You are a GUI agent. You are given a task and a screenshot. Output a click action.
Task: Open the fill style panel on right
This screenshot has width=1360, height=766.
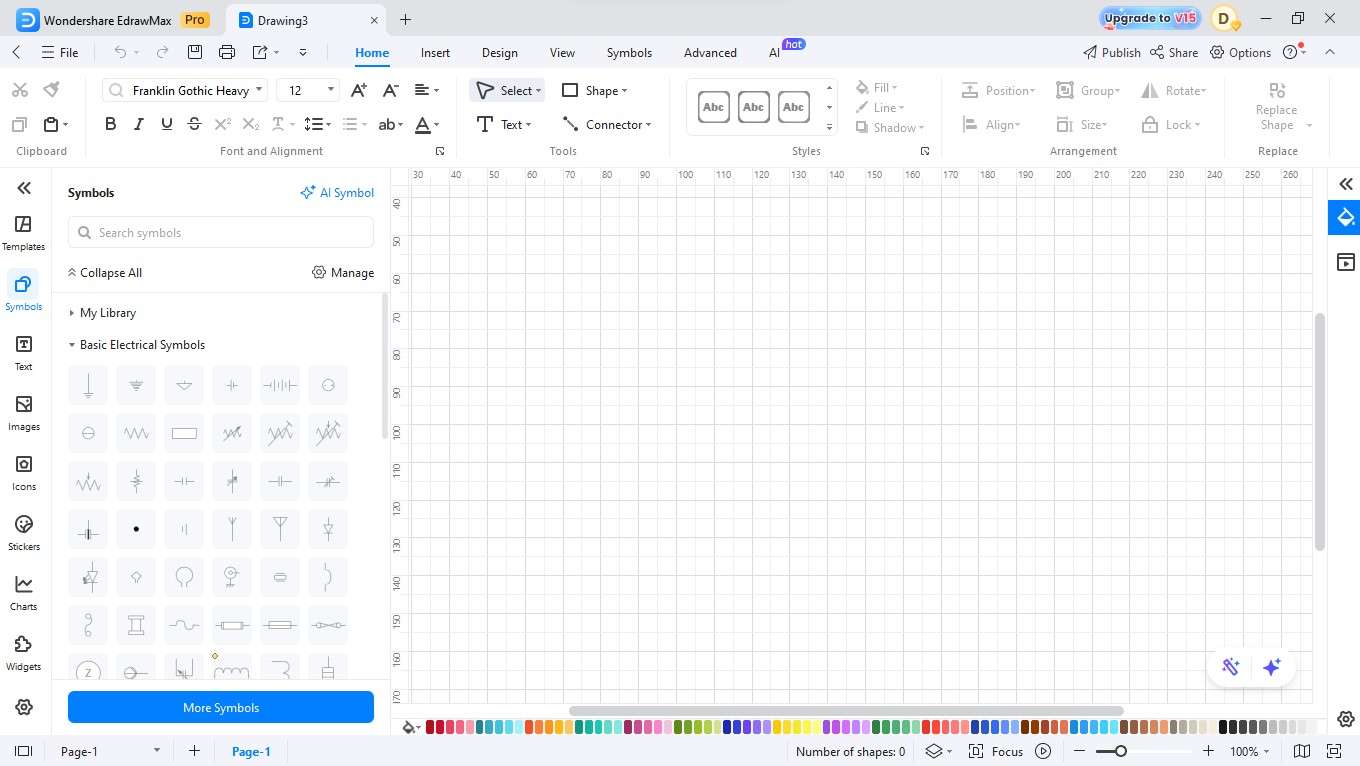[x=1345, y=218]
